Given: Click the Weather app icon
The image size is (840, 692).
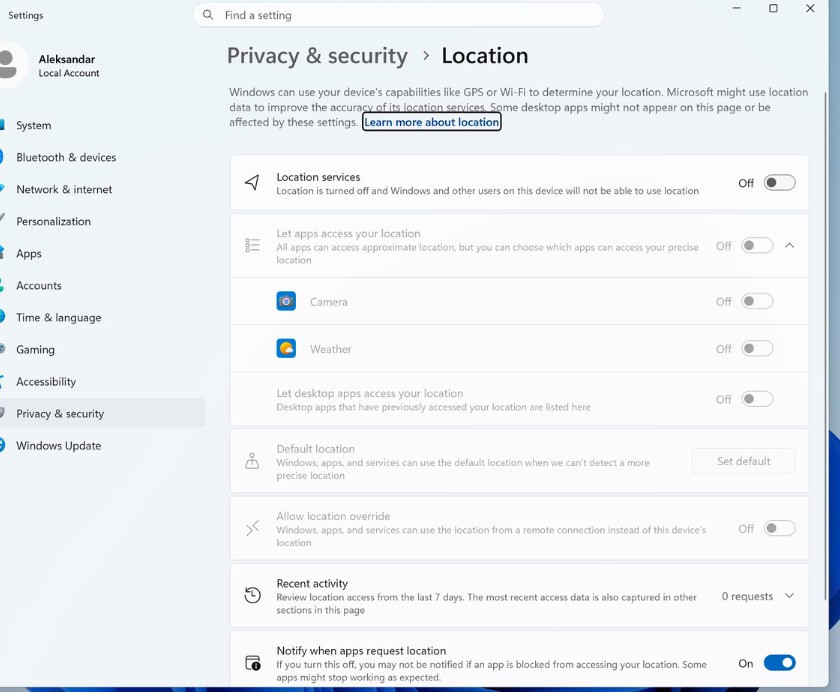Looking at the screenshot, I should point(286,349).
